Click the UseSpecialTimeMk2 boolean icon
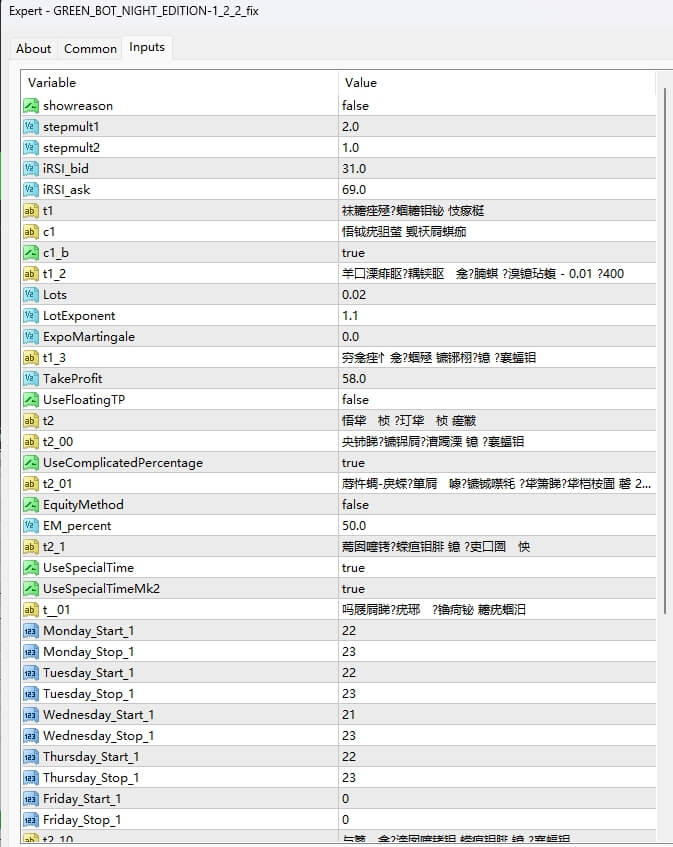 click(31, 589)
